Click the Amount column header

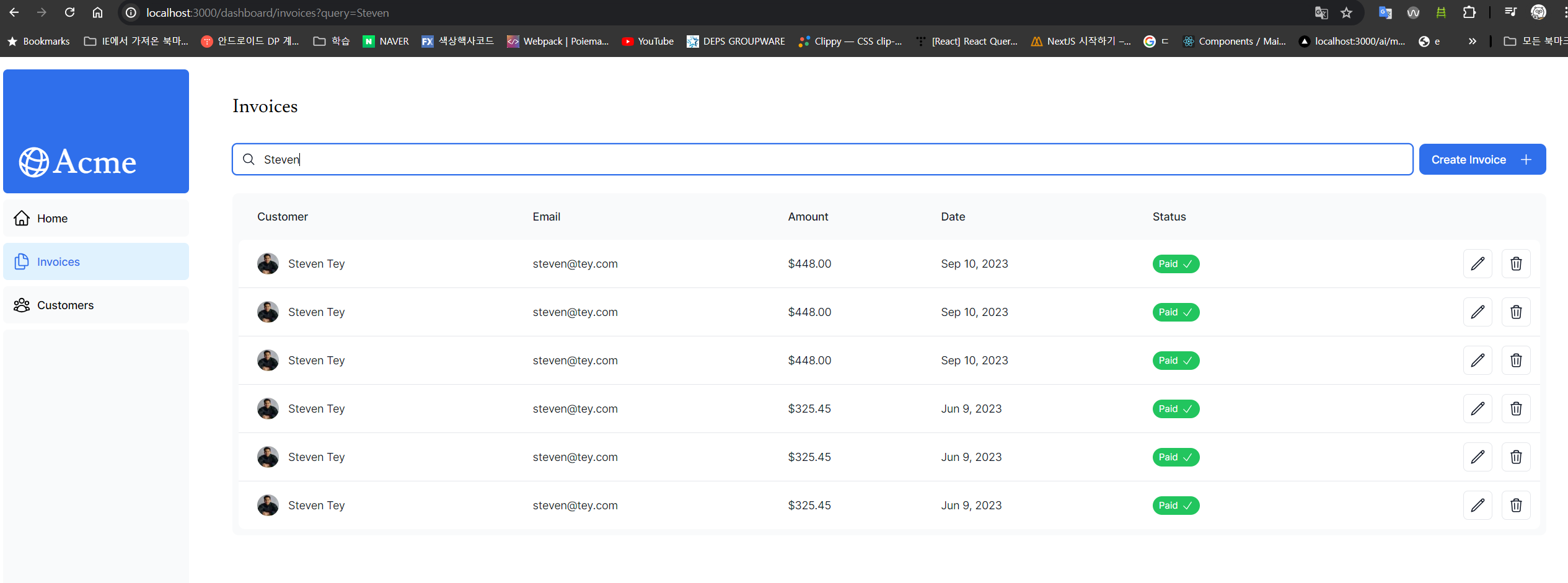(808, 217)
